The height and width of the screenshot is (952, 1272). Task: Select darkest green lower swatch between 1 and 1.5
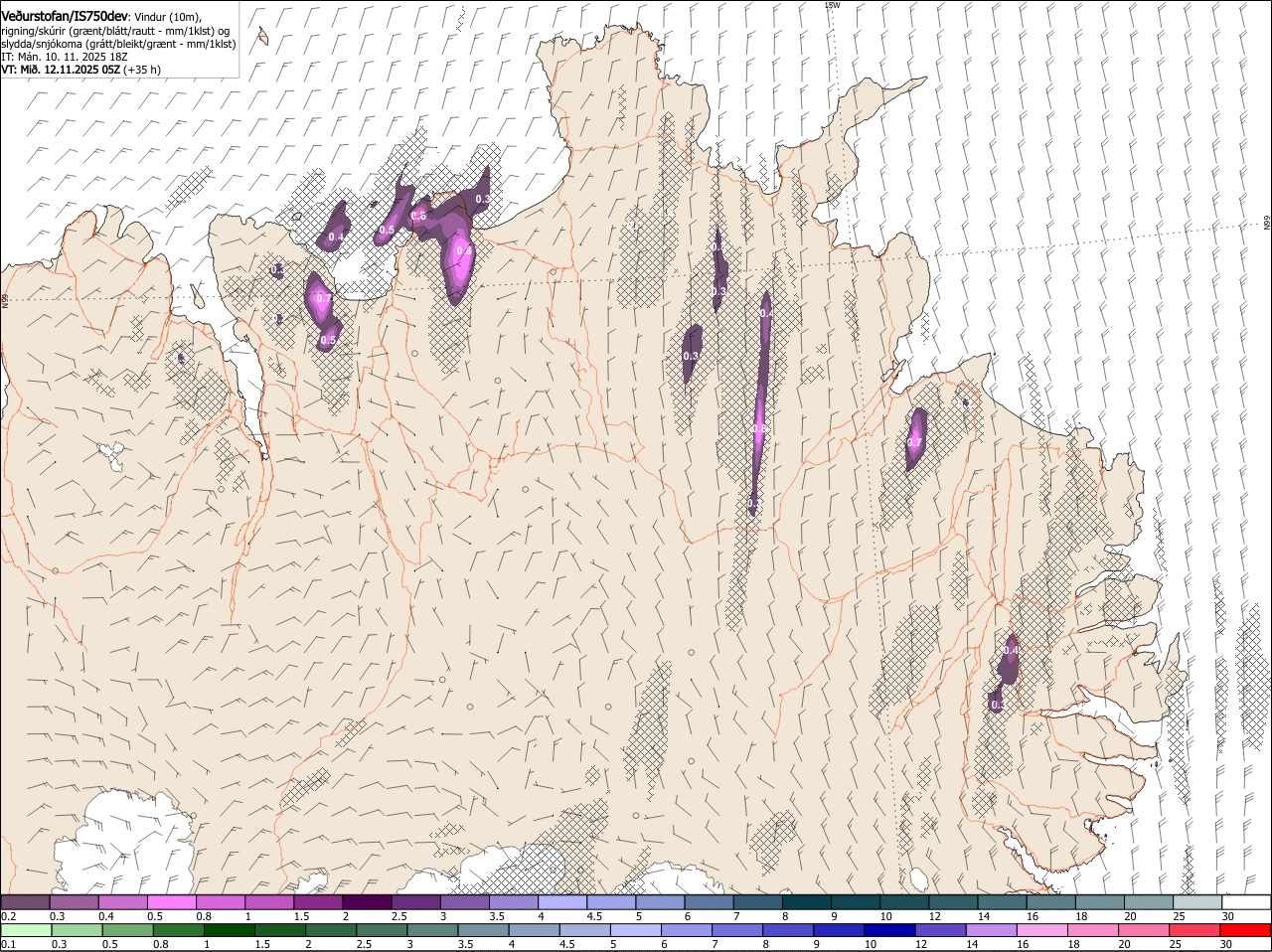coord(230,930)
